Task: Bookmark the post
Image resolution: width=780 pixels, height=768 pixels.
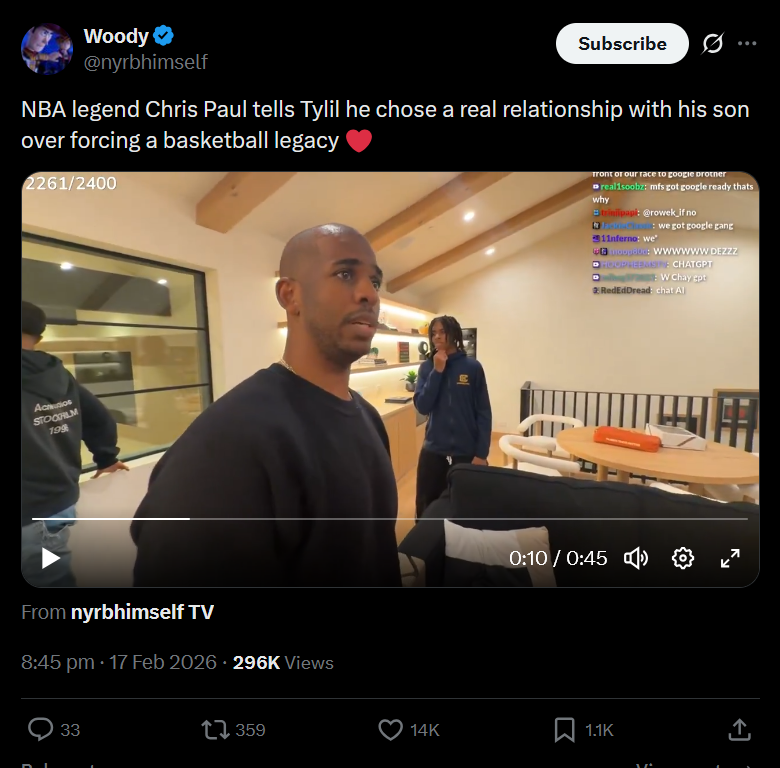Action: click(x=565, y=730)
